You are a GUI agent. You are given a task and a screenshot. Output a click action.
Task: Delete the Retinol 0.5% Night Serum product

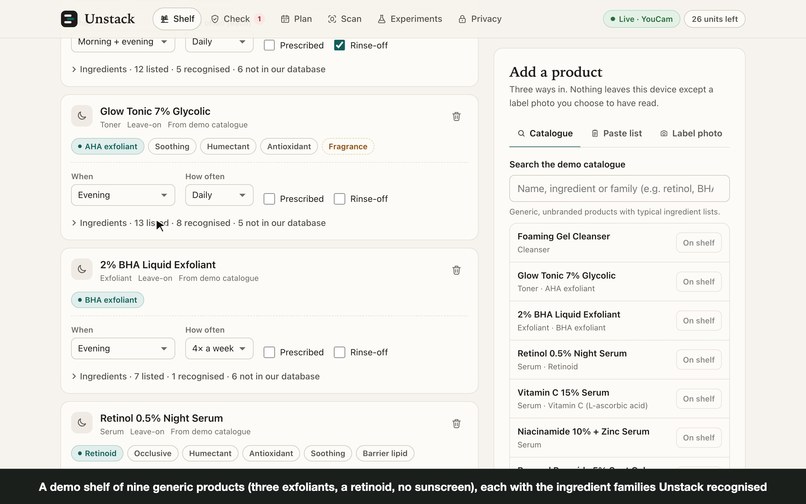point(456,424)
